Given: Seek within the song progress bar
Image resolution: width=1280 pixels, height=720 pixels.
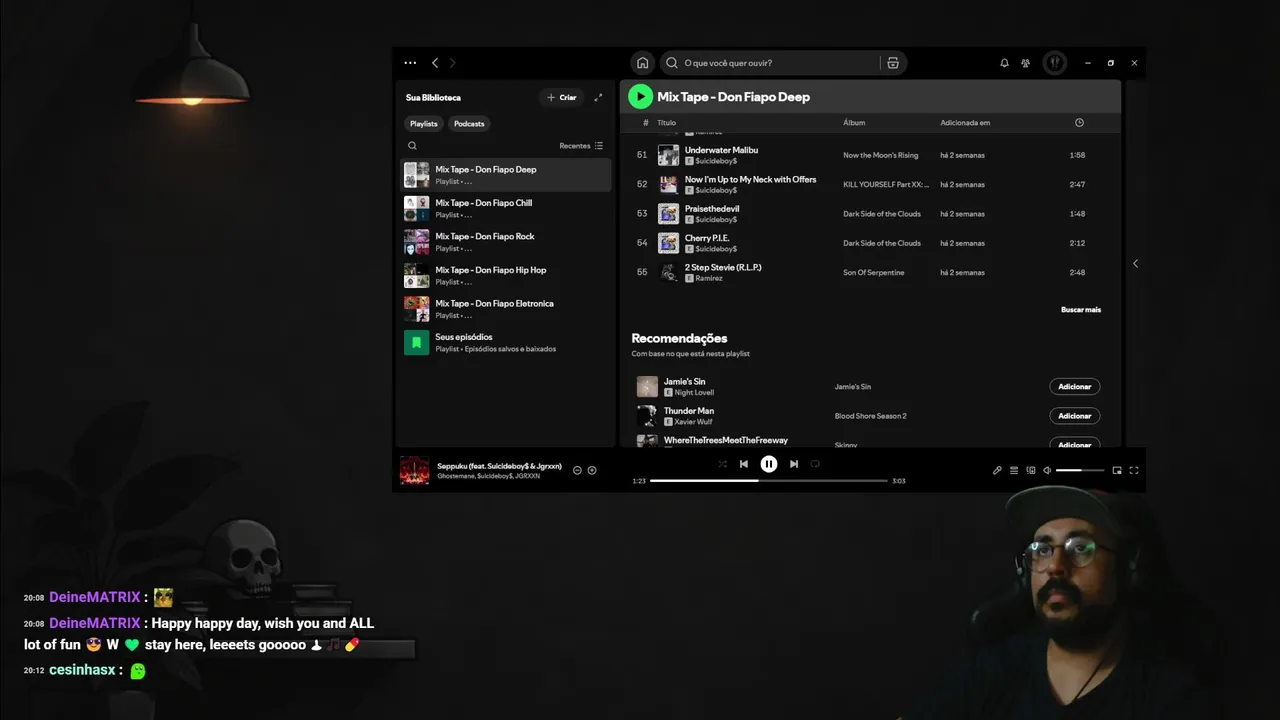Looking at the screenshot, I should pos(769,481).
